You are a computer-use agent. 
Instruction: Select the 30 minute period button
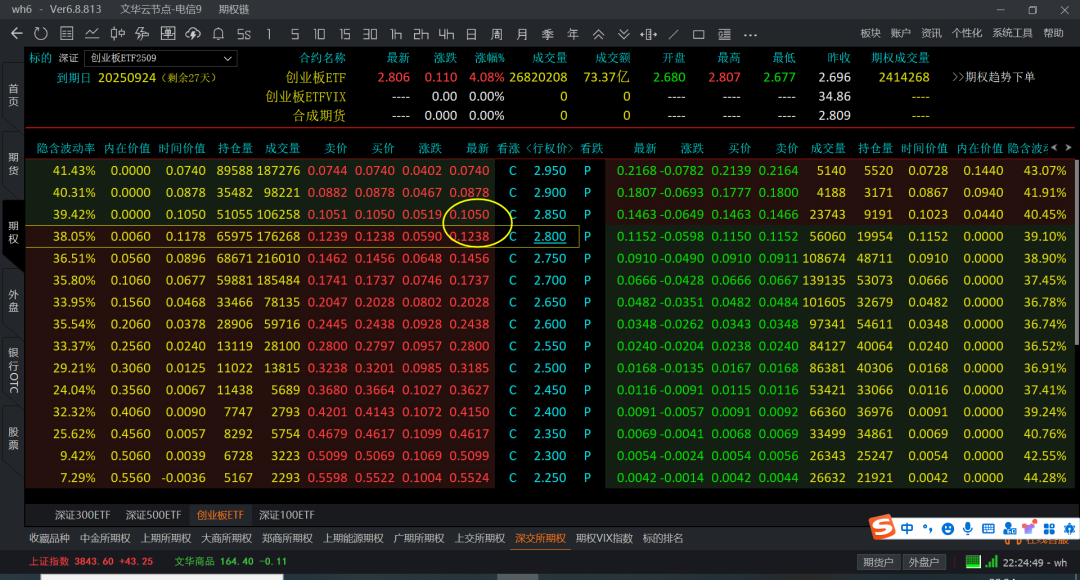[370, 34]
